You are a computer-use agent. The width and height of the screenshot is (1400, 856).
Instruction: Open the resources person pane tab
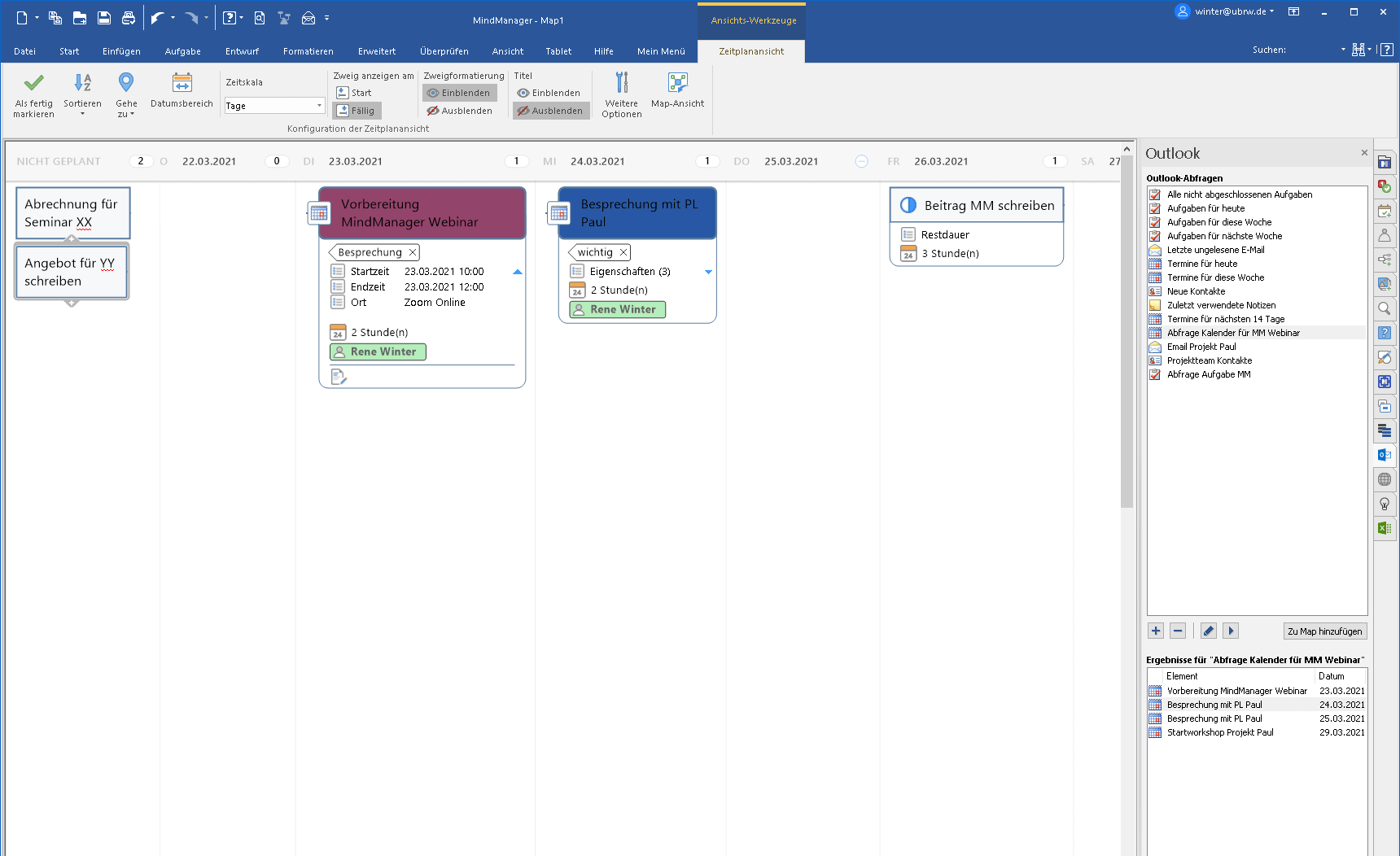tap(1384, 235)
